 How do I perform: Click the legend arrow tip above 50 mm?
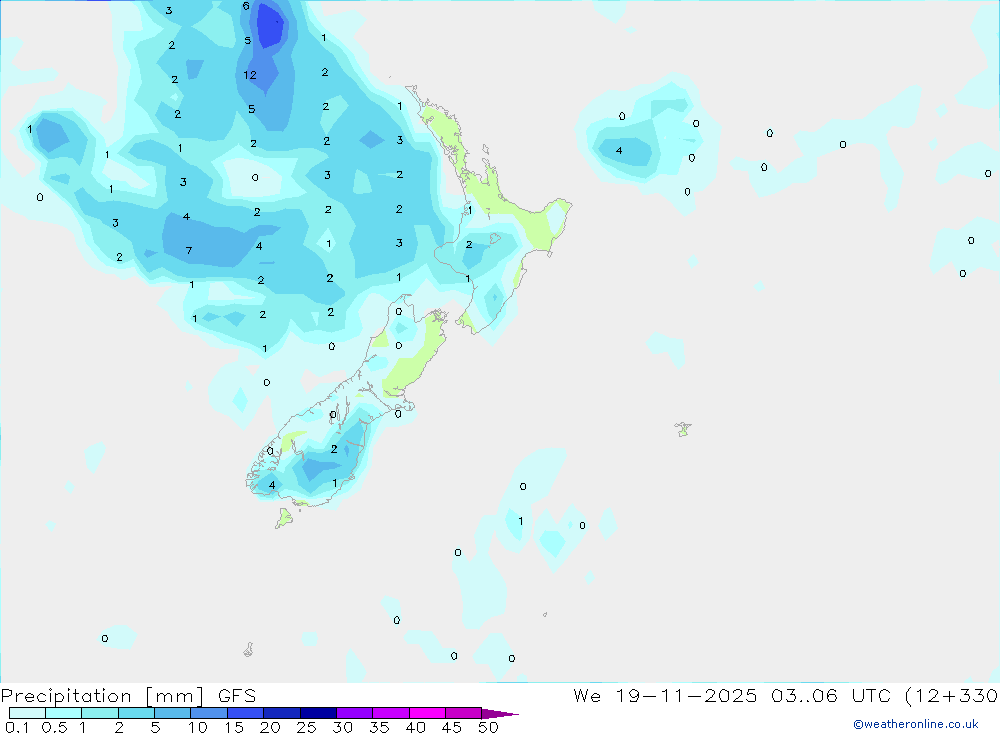click(500, 714)
